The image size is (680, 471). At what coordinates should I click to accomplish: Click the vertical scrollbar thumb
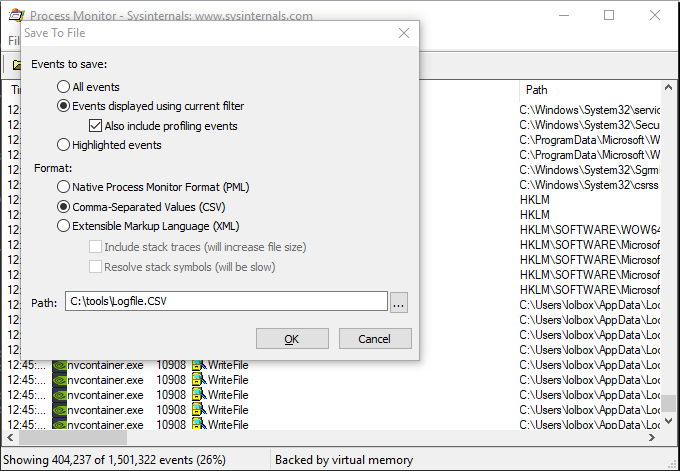pos(668,403)
